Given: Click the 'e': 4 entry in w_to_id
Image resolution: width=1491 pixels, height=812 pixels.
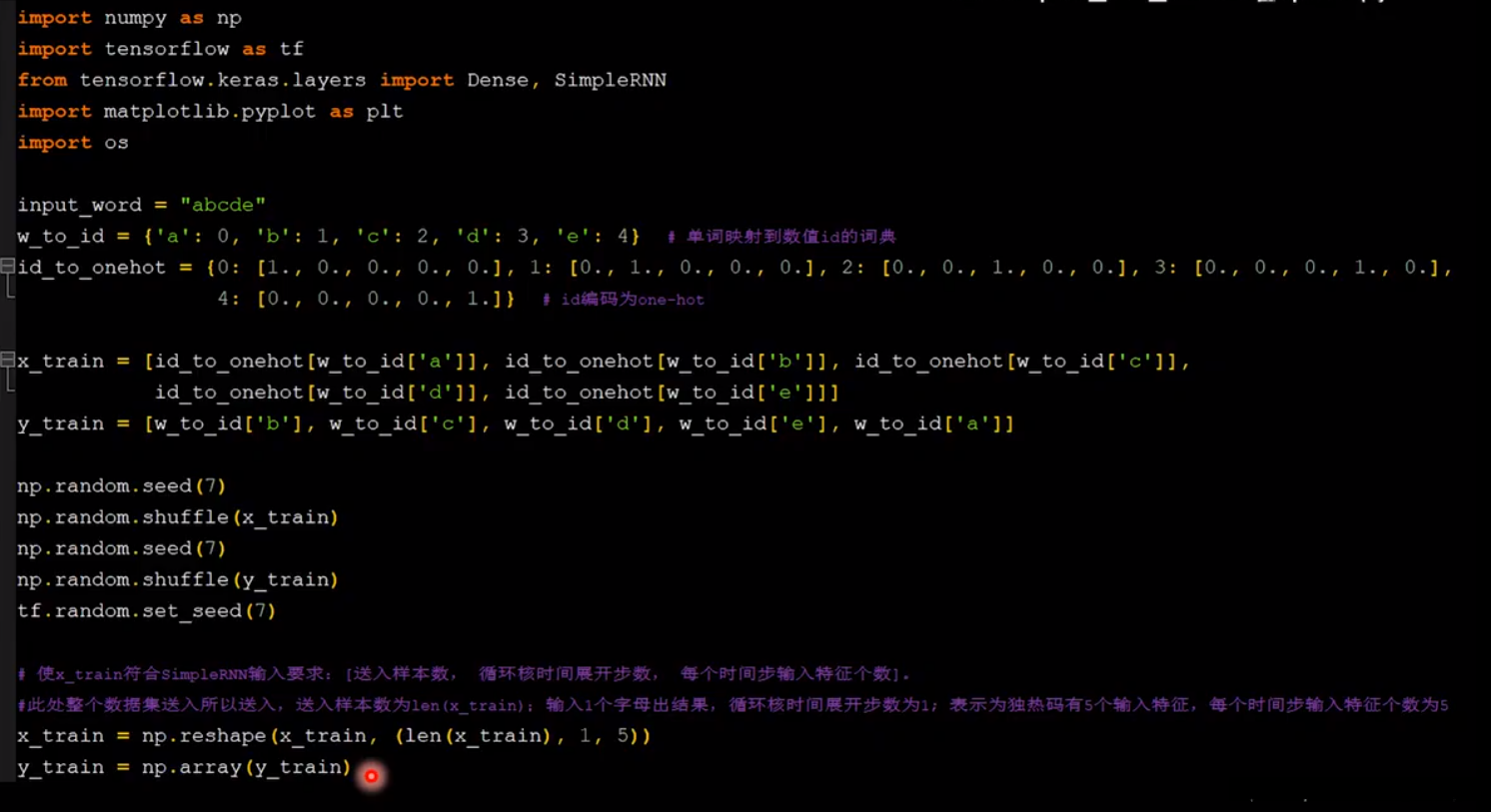Looking at the screenshot, I should 590,236.
